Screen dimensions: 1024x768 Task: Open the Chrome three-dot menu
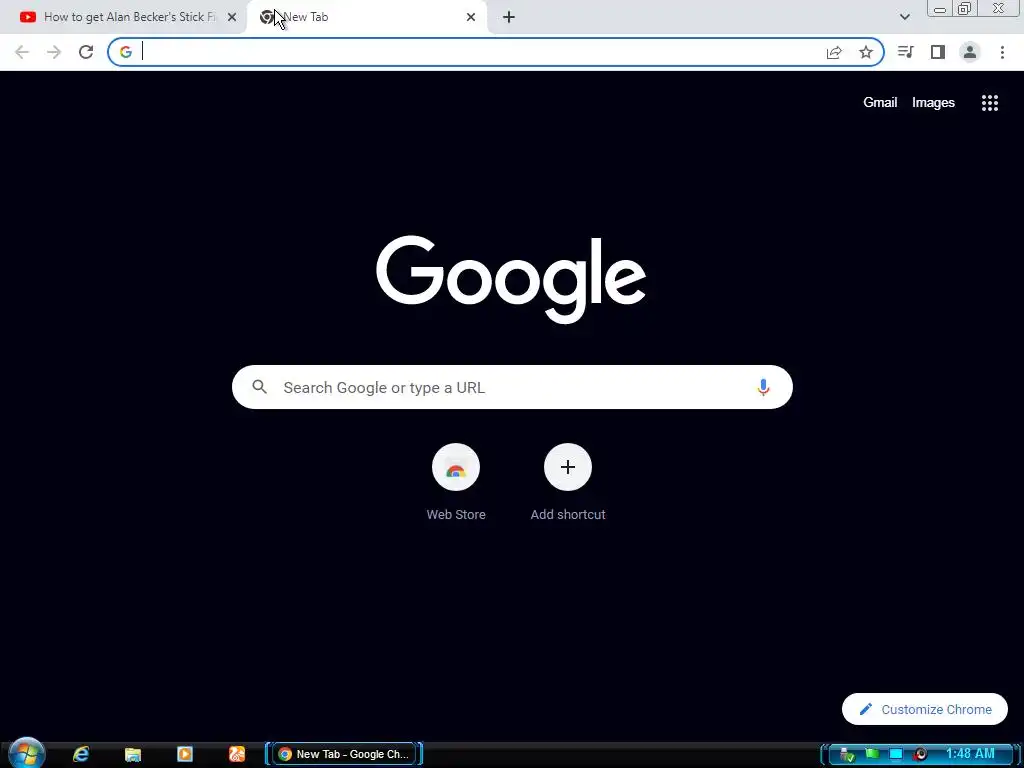[x=1002, y=52]
